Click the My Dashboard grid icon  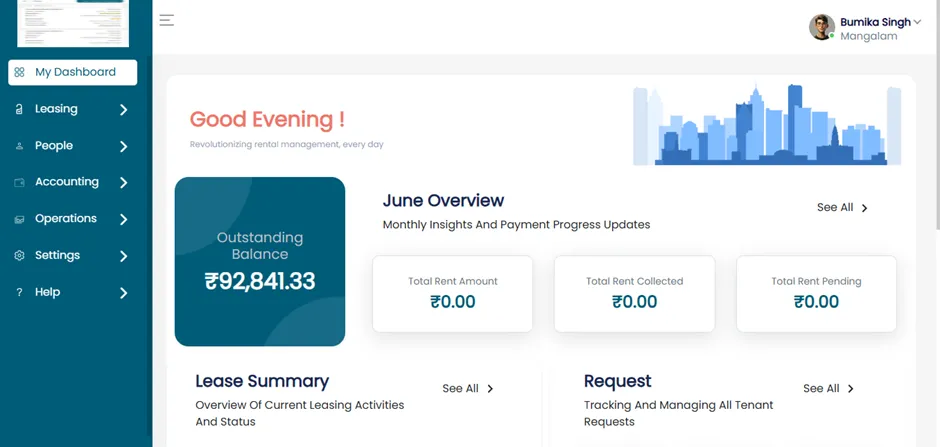(19, 73)
